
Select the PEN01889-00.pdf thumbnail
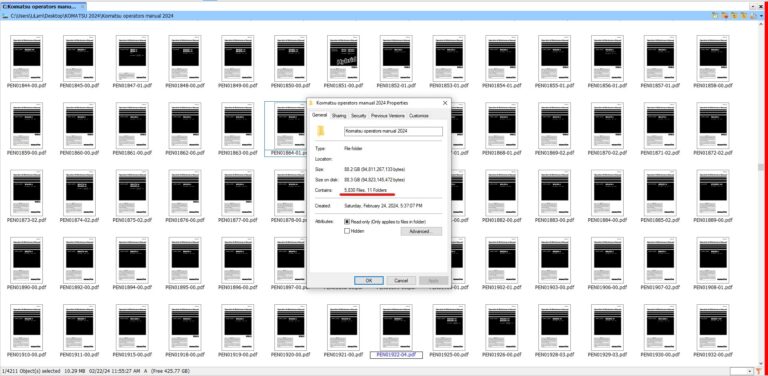713,193
